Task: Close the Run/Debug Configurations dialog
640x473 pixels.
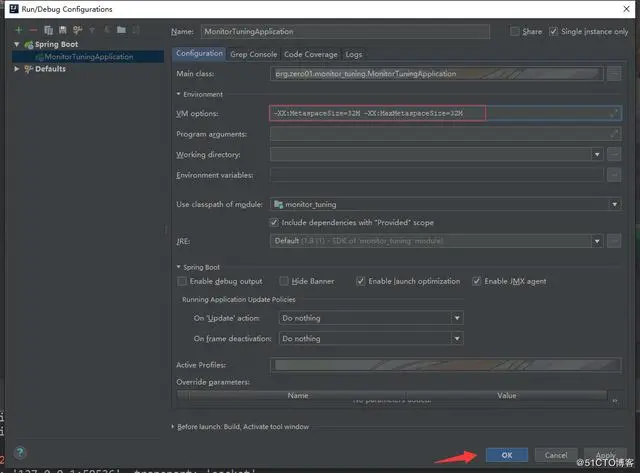Action: (x=627, y=9)
